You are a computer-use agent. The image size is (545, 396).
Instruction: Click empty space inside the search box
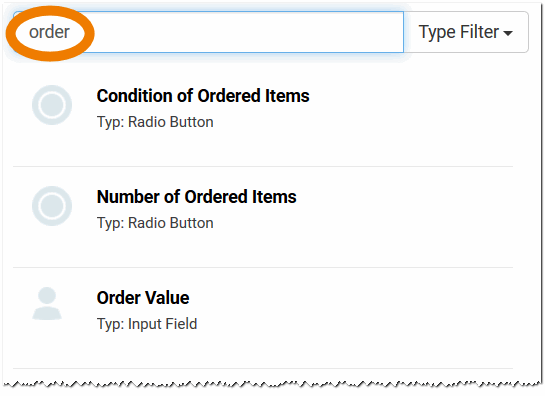tap(243, 32)
